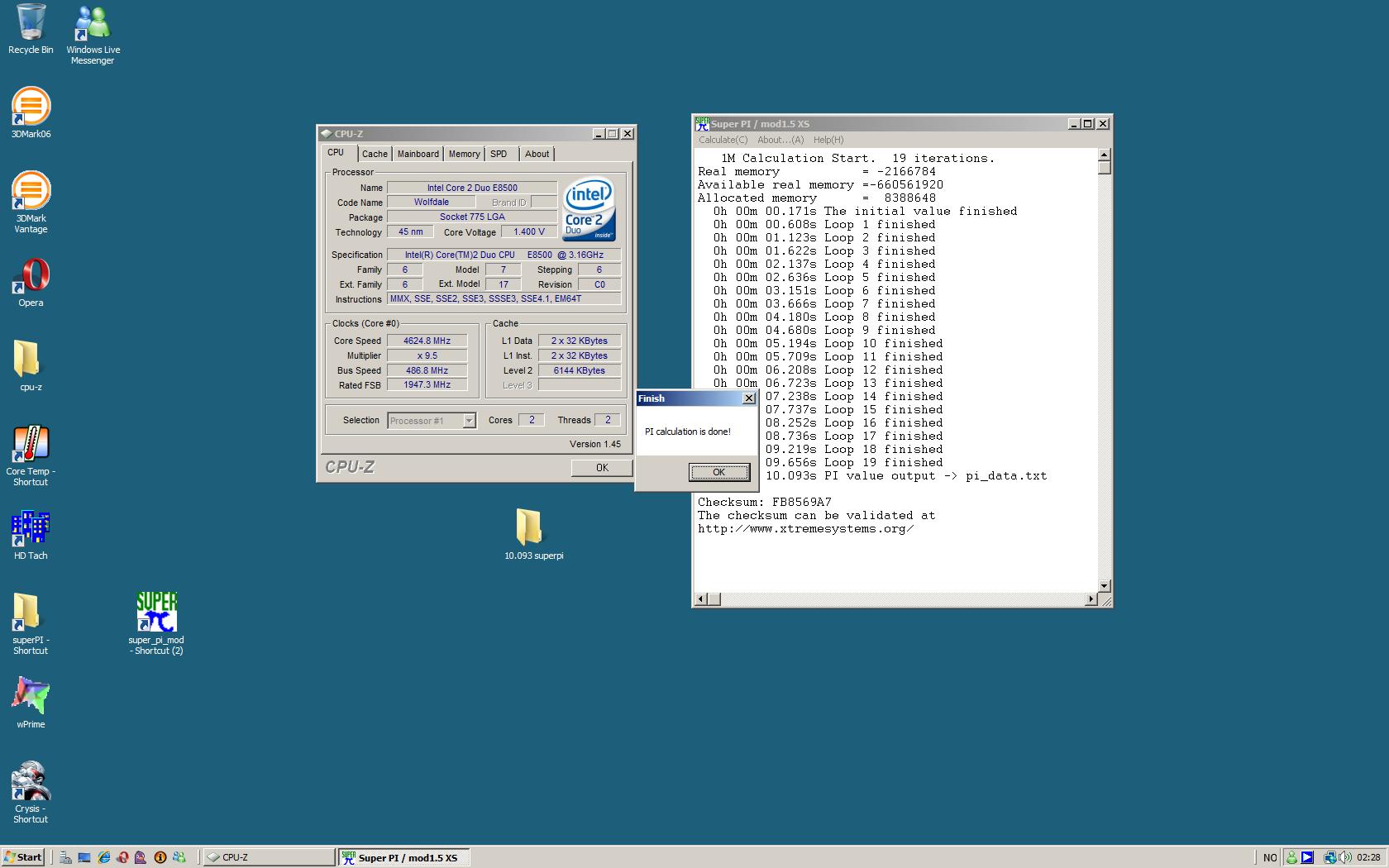This screenshot has width=1389, height=868.
Task: Click Super PI vertical scrollbar up arrow
Action: 1104,155
